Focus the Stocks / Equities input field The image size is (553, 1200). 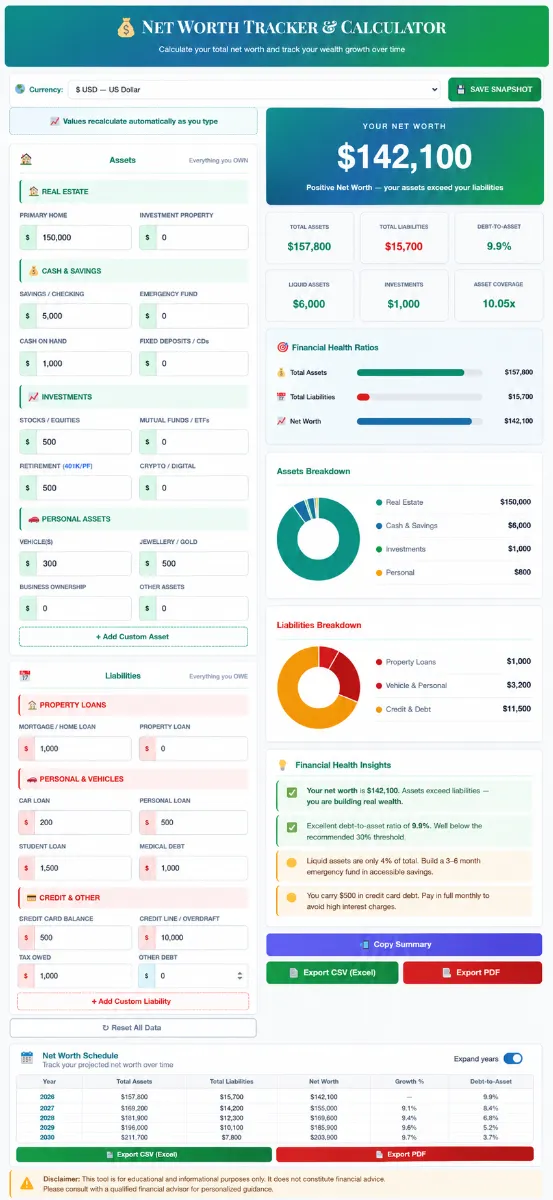click(75, 442)
